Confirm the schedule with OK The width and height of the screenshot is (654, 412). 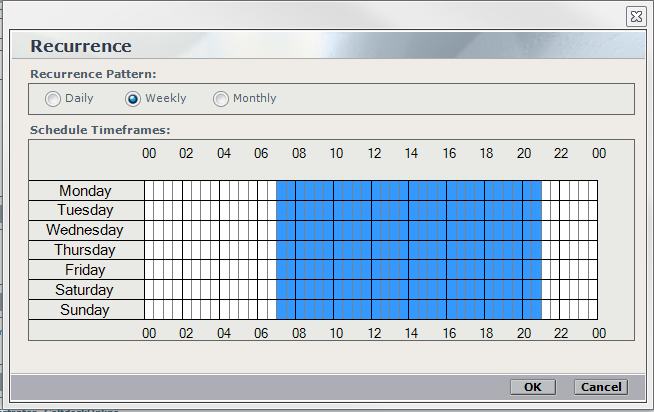[x=532, y=387]
